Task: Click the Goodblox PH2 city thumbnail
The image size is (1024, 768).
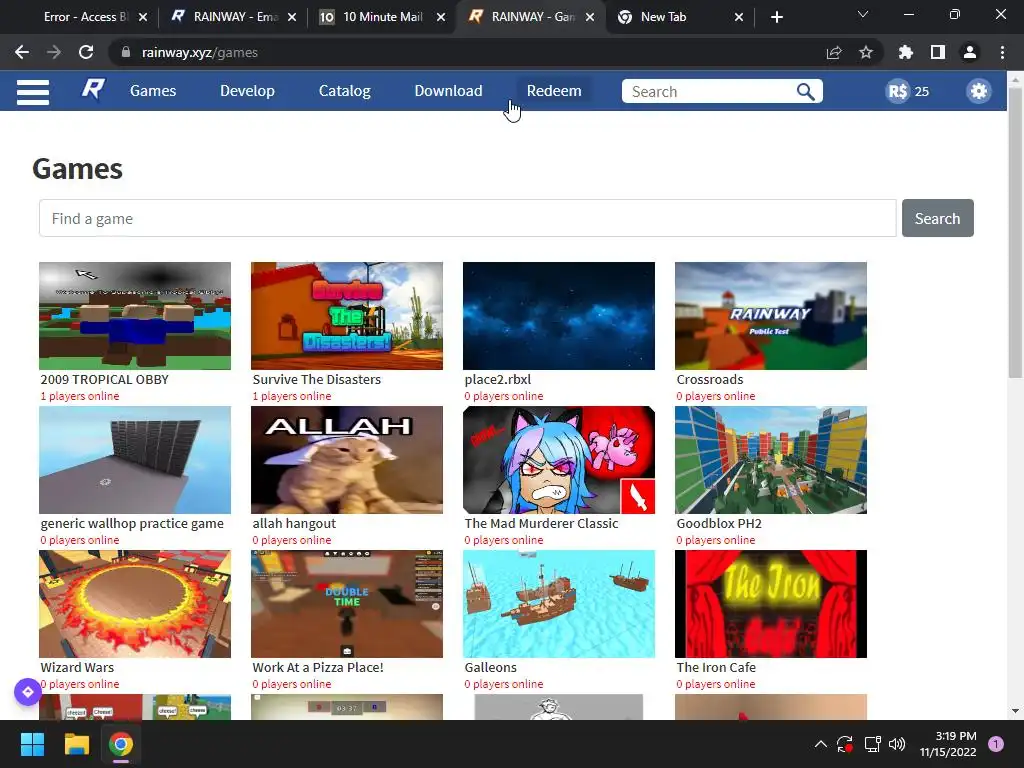Action: point(771,460)
